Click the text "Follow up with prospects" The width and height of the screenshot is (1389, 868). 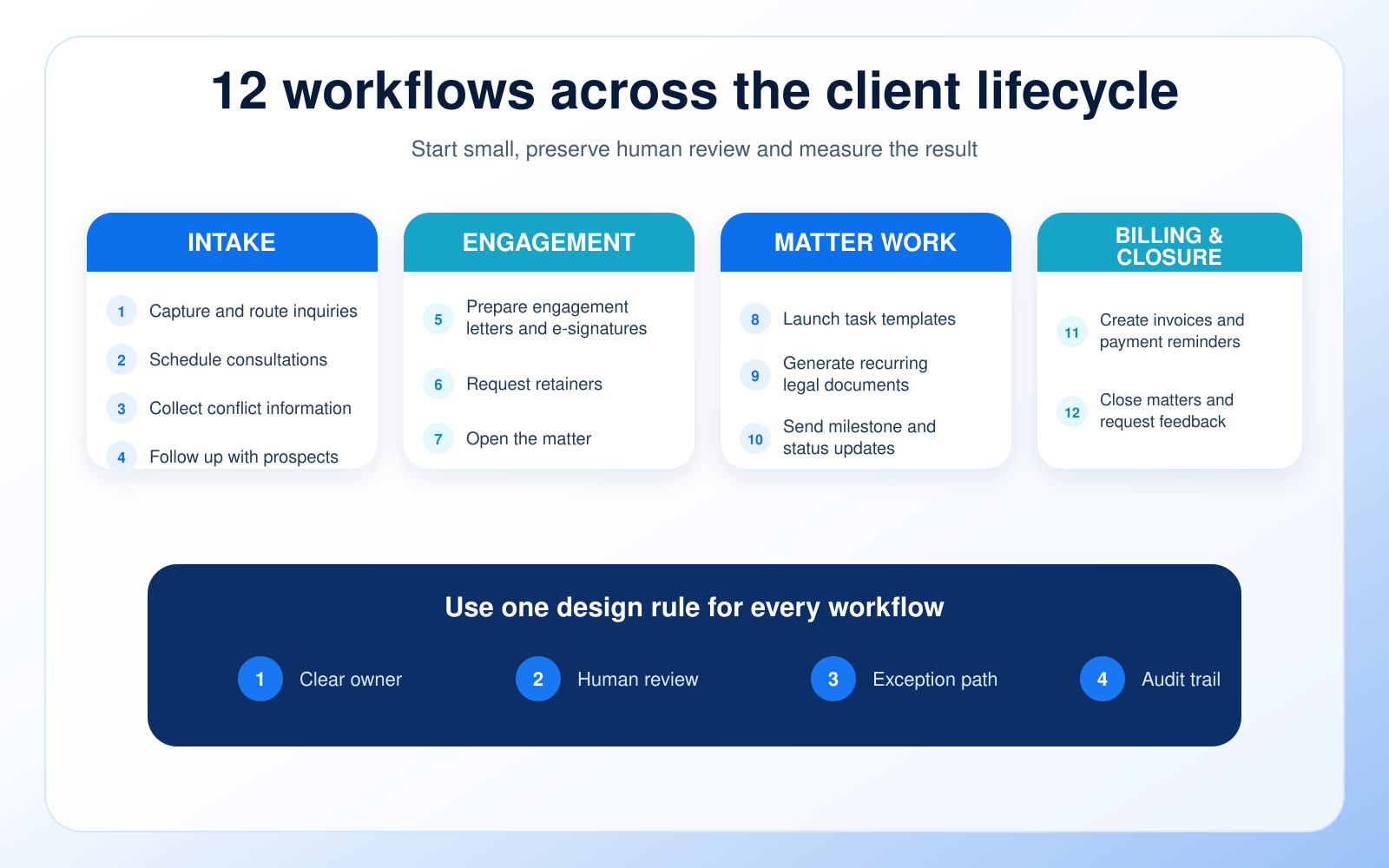click(x=244, y=457)
